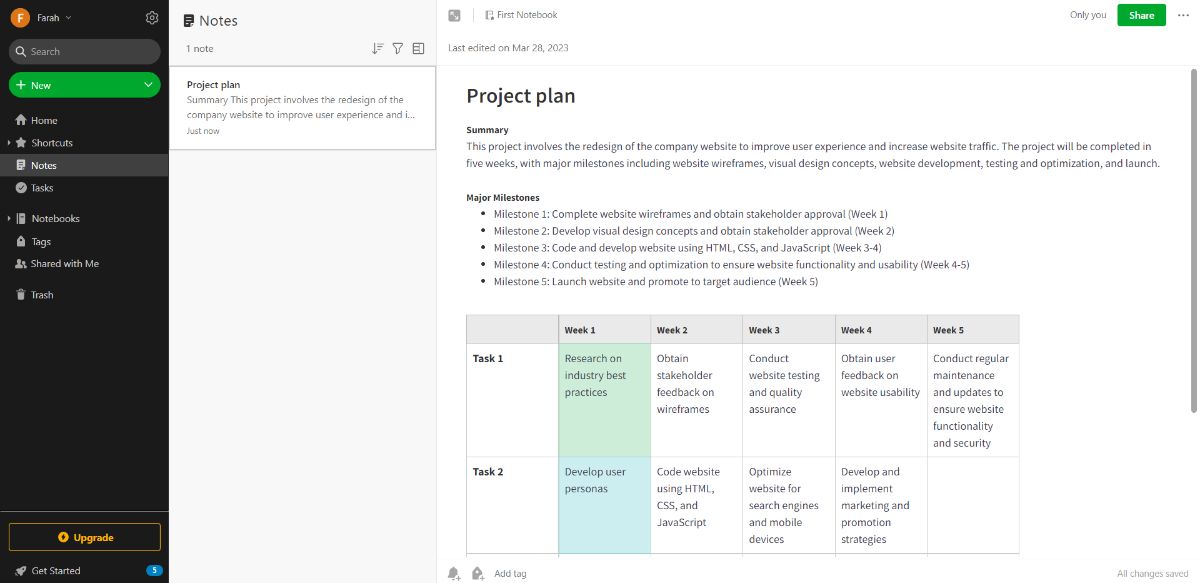Expand the Notebooks tree
Image resolution: width=1200 pixels, height=583 pixels.
pyautogui.click(x=10, y=218)
